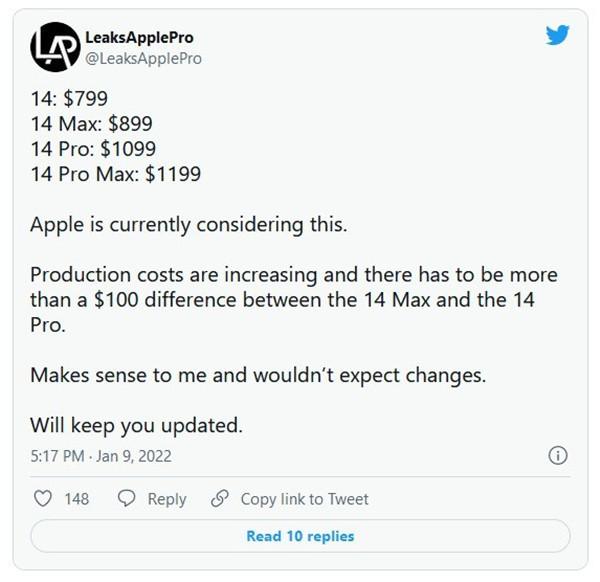The width and height of the screenshot is (600, 582).
Task: Click the "Reply" text label
Action: (x=167, y=498)
